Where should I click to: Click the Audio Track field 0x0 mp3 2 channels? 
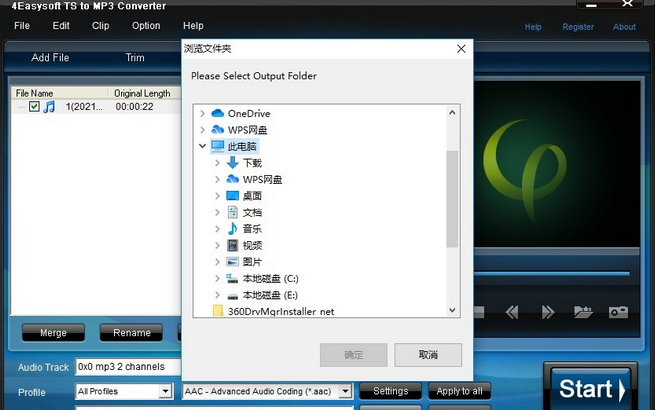(128, 367)
